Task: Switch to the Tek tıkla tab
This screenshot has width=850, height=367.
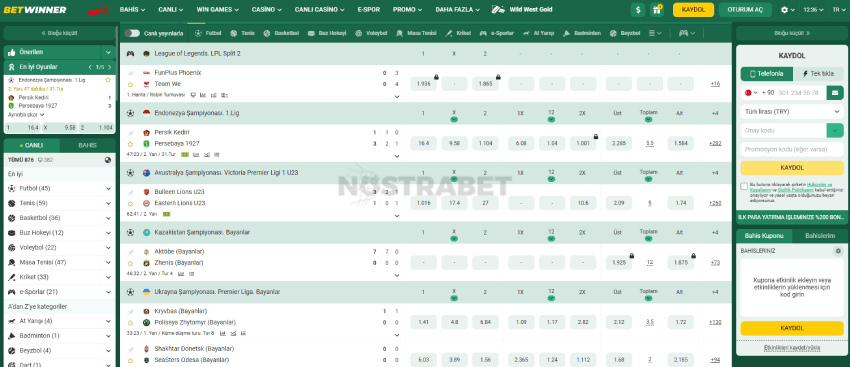Action: point(818,74)
